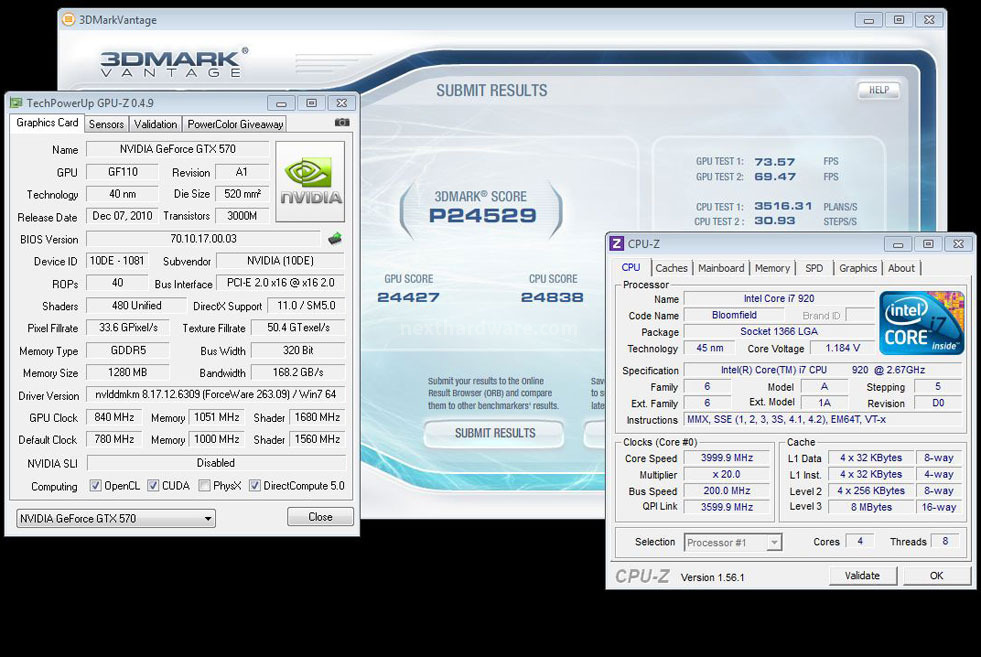This screenshot has width=981, height=657.
Task: Click the Multiplier value x 20.0
Action: 727,474
